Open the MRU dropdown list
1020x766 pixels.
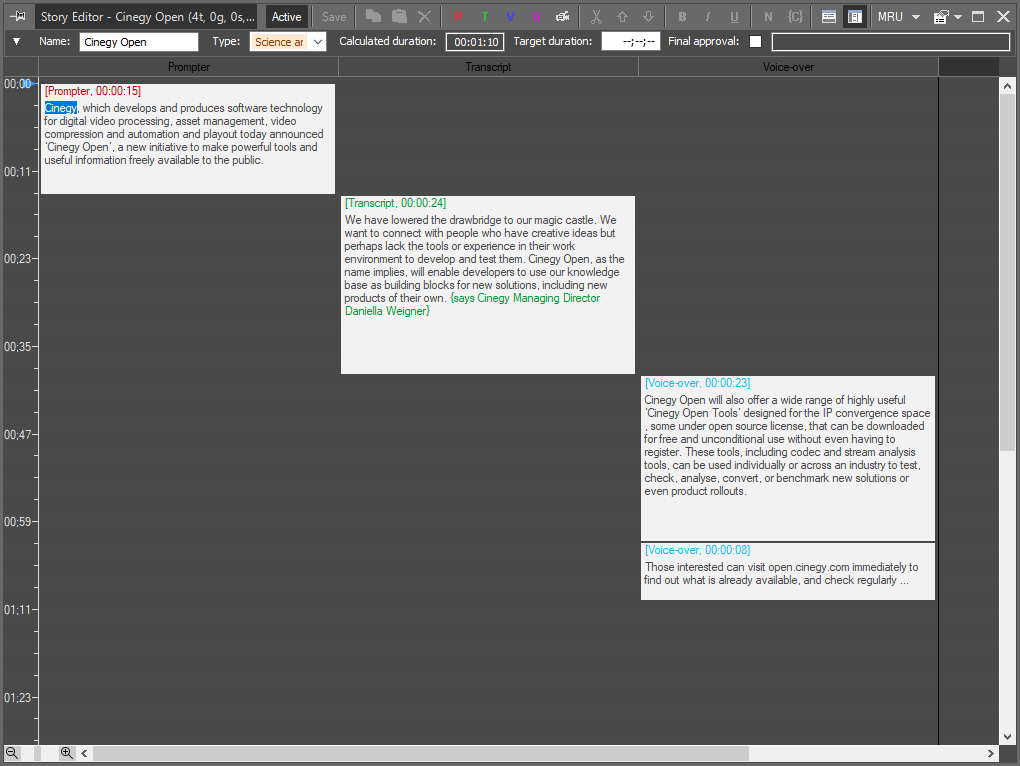[x=899, y=17]
